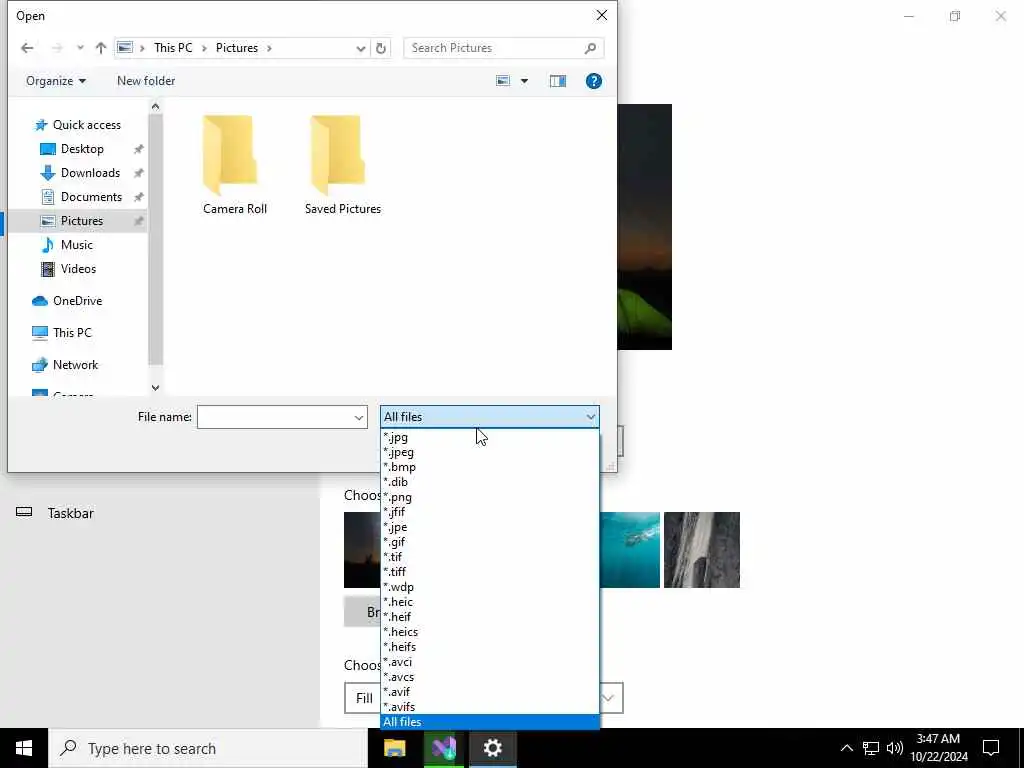Choose *.tif file filter
This screenshot has width=1024, height=768.
point(489,558)
